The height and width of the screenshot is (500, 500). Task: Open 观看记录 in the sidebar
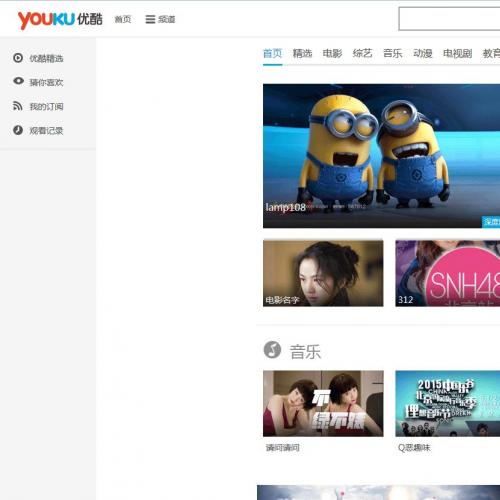pyautogui.click(x=46, y=130)
